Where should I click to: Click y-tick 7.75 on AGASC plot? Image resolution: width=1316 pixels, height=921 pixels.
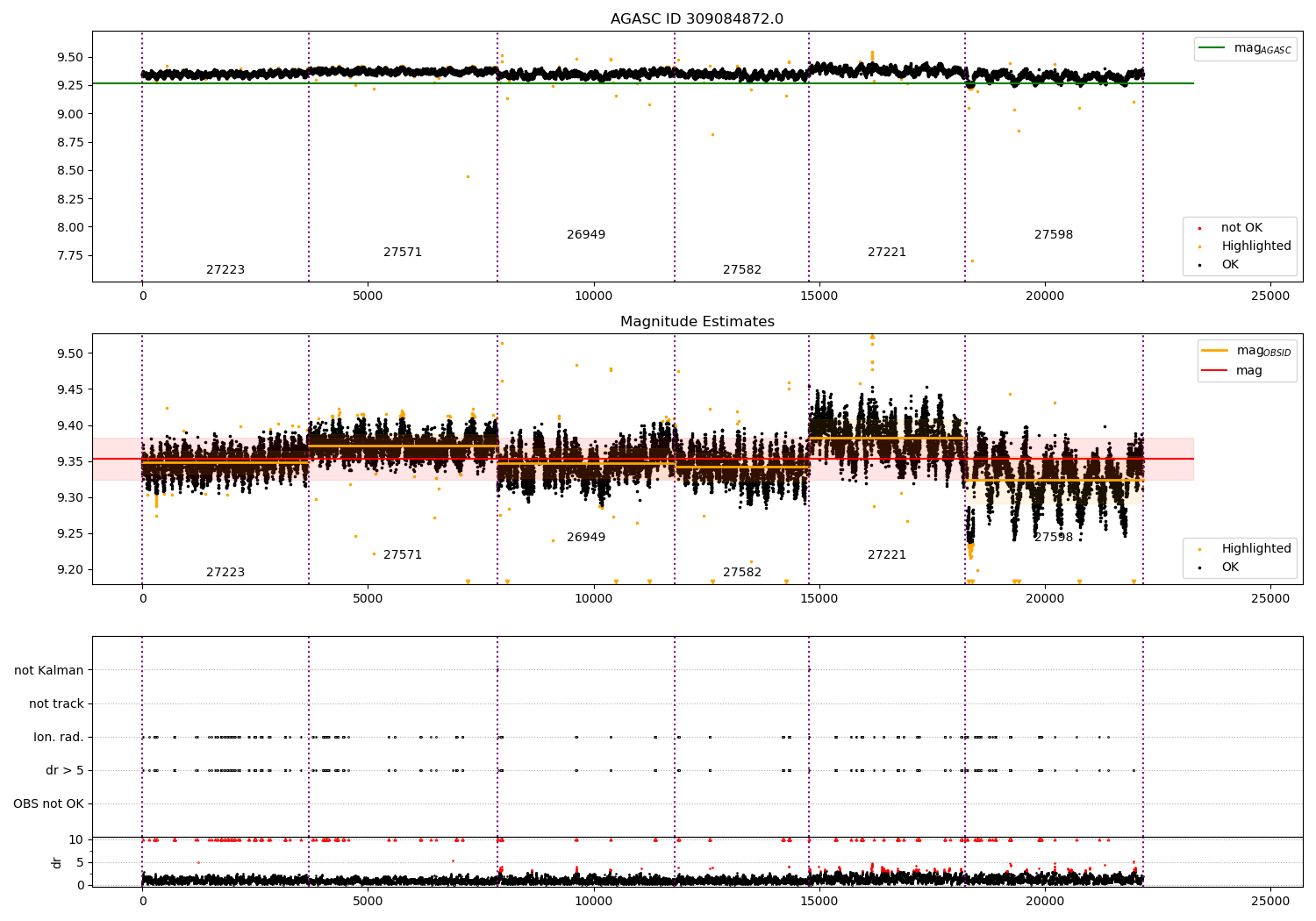(69, 256)
